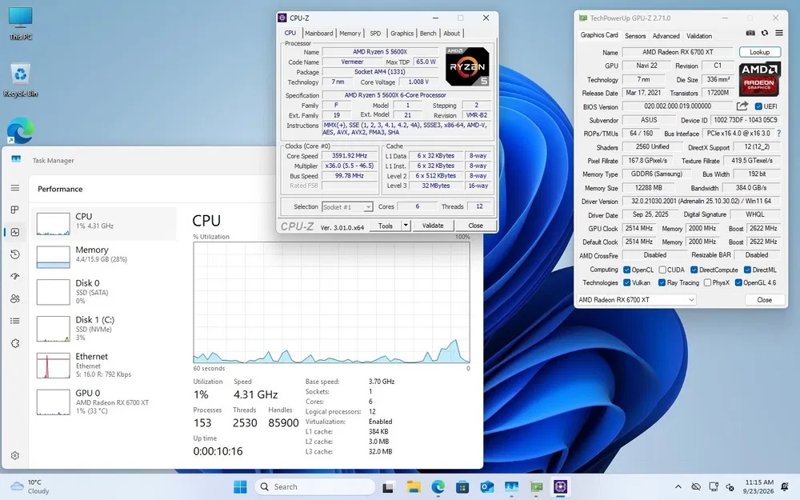Open Task View from taskbar
This screenshot has height=500, width=800.
click(388, 487)
